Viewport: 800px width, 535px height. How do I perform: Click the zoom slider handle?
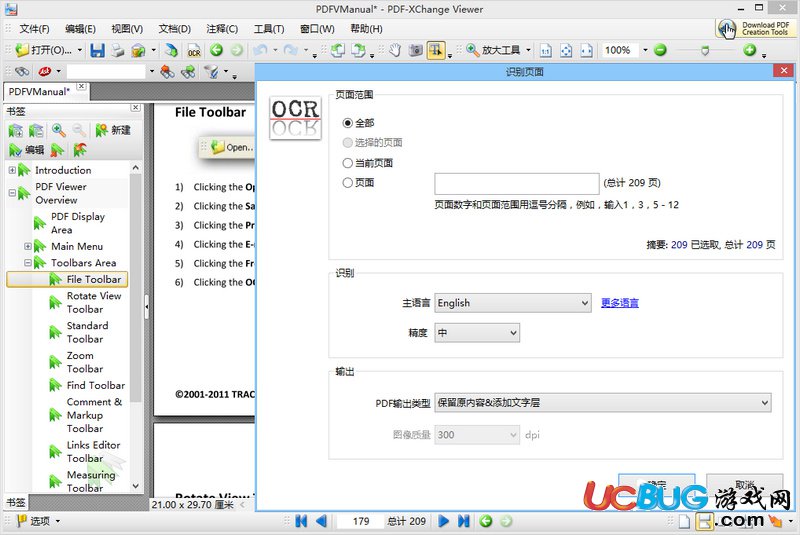pyautogui.click(x=705, y=50)
